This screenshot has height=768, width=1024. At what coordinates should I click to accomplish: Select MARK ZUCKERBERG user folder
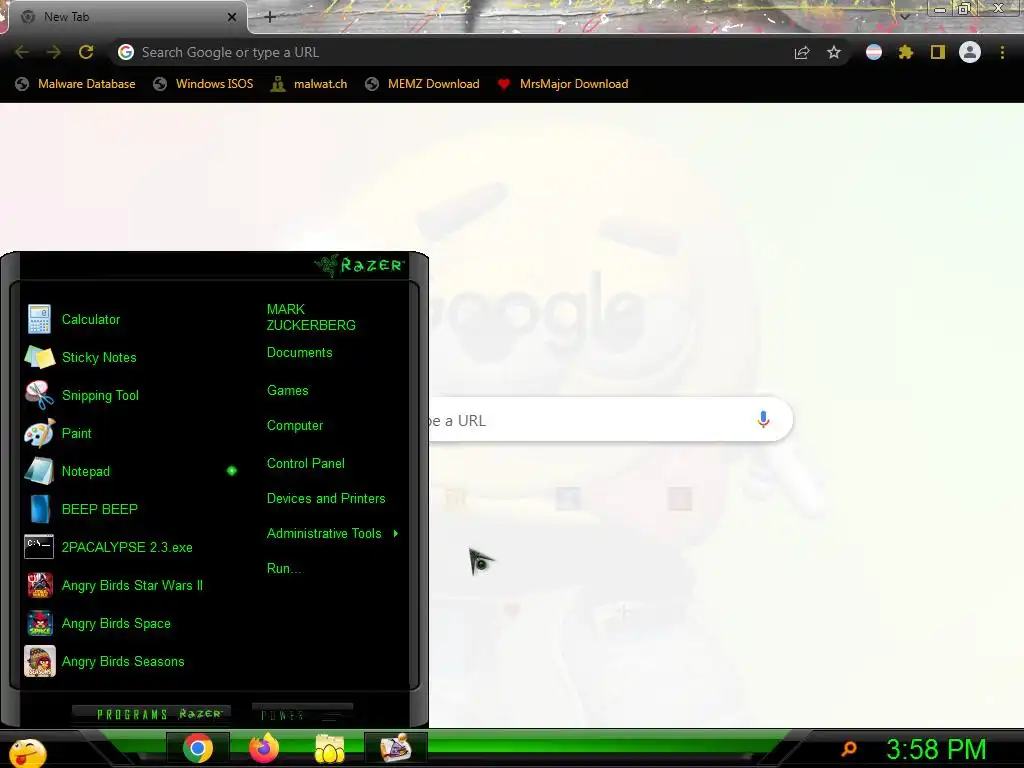point(311,317)
